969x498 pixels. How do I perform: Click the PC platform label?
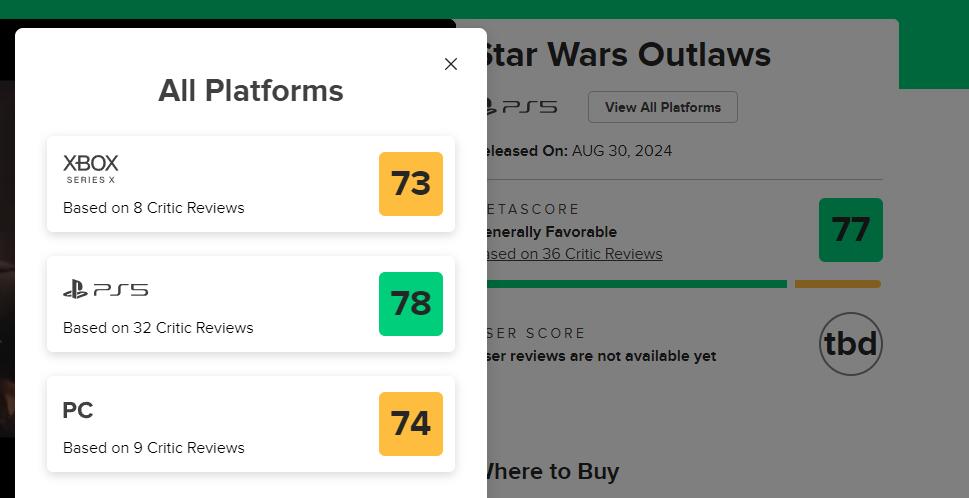pos(78,410)
